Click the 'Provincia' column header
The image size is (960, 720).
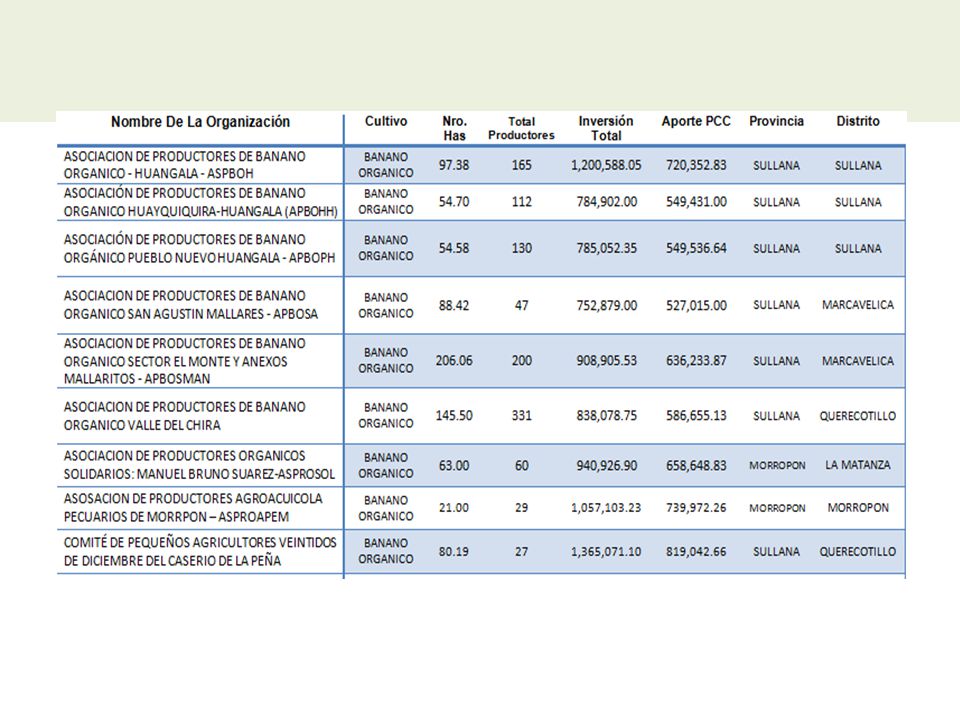(776, 121)
